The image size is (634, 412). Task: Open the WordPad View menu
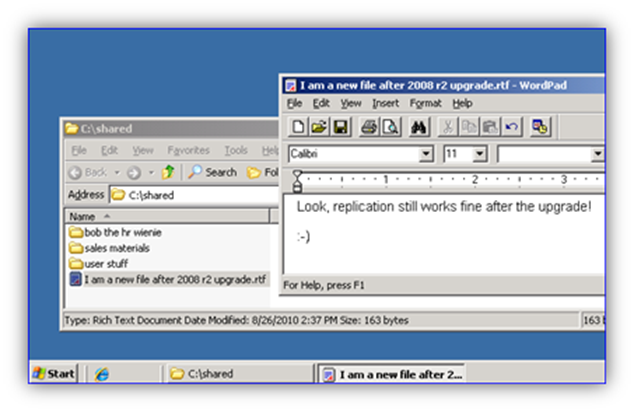[351, 104]
